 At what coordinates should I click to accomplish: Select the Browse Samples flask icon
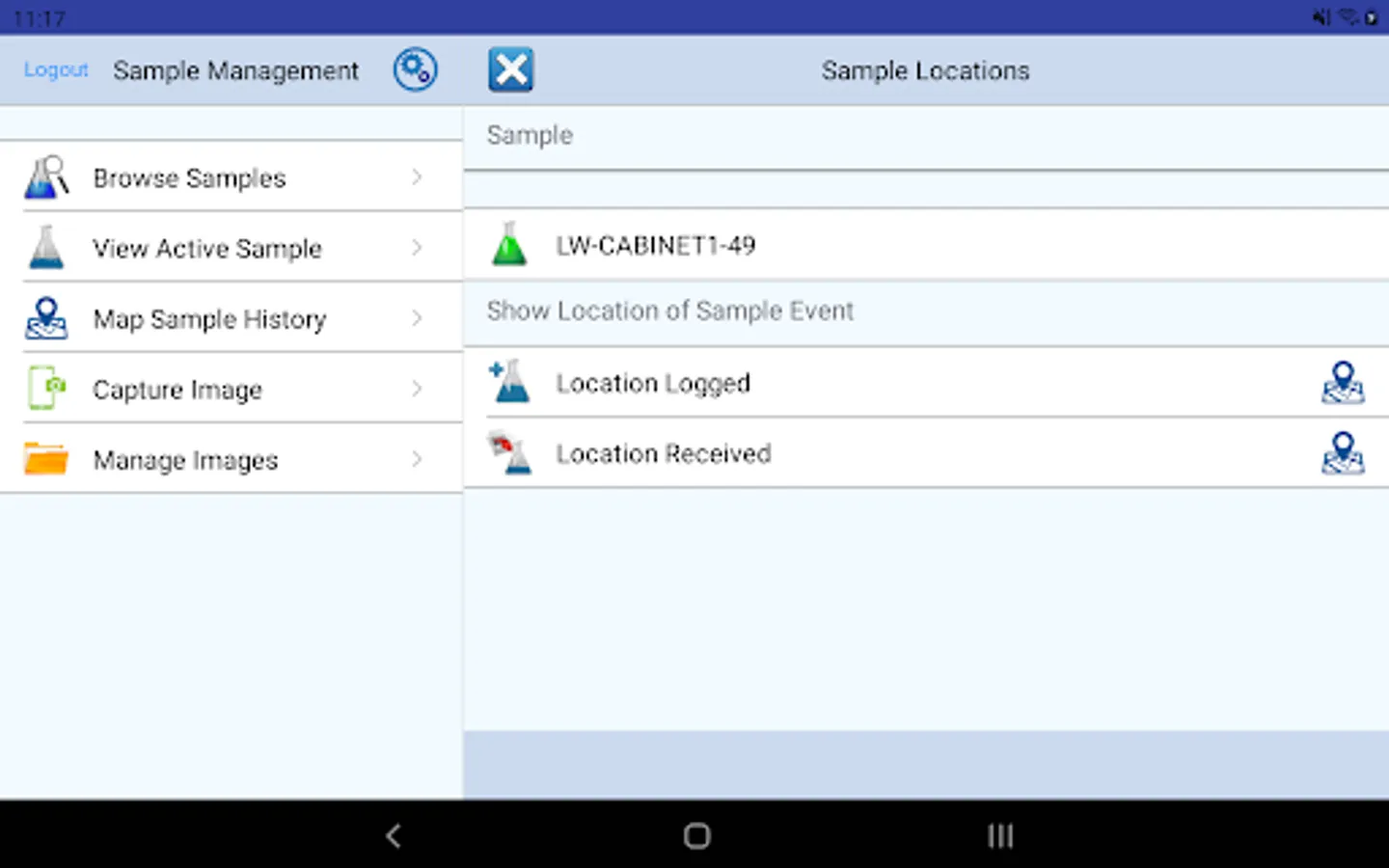(44, 177)
